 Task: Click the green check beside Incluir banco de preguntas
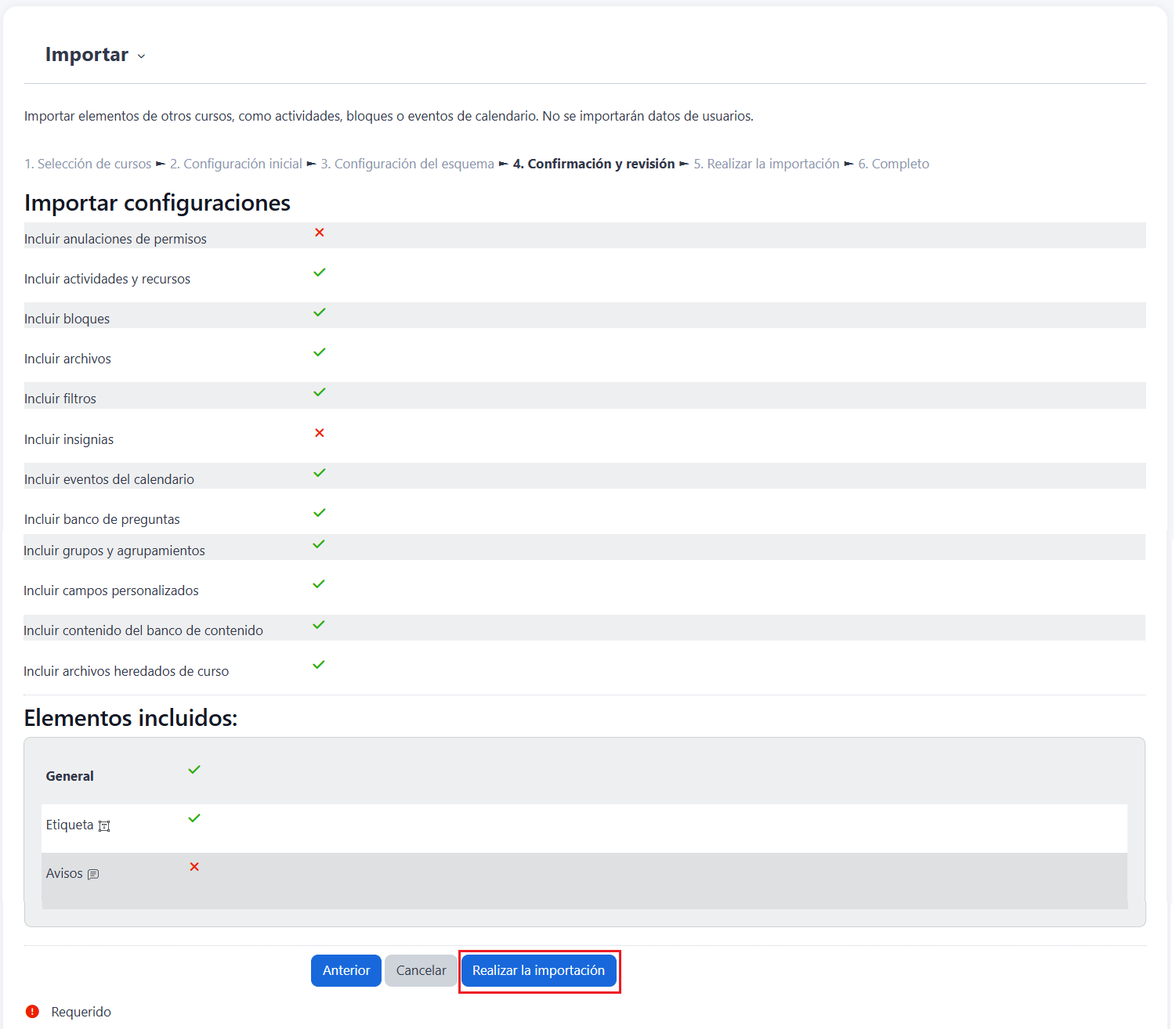(320, 513)
